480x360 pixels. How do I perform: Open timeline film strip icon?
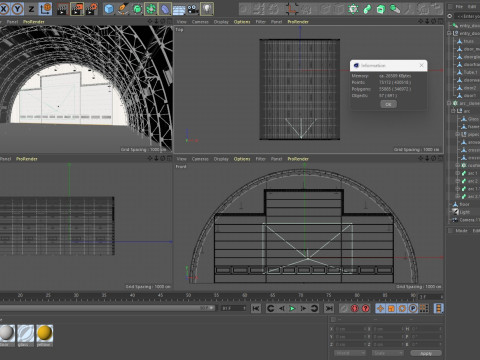click(439, 308)
